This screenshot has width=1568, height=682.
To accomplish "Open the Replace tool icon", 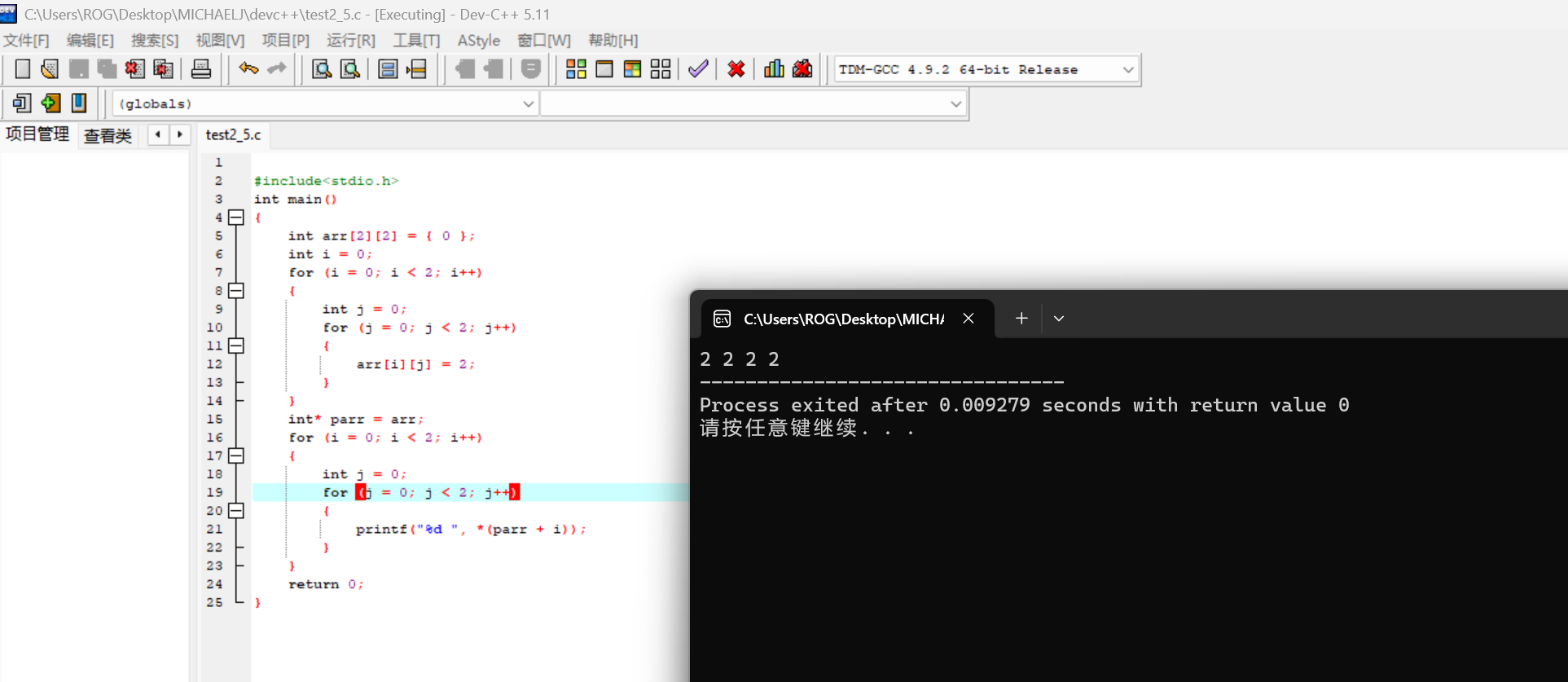I will (x=350, y=69).
